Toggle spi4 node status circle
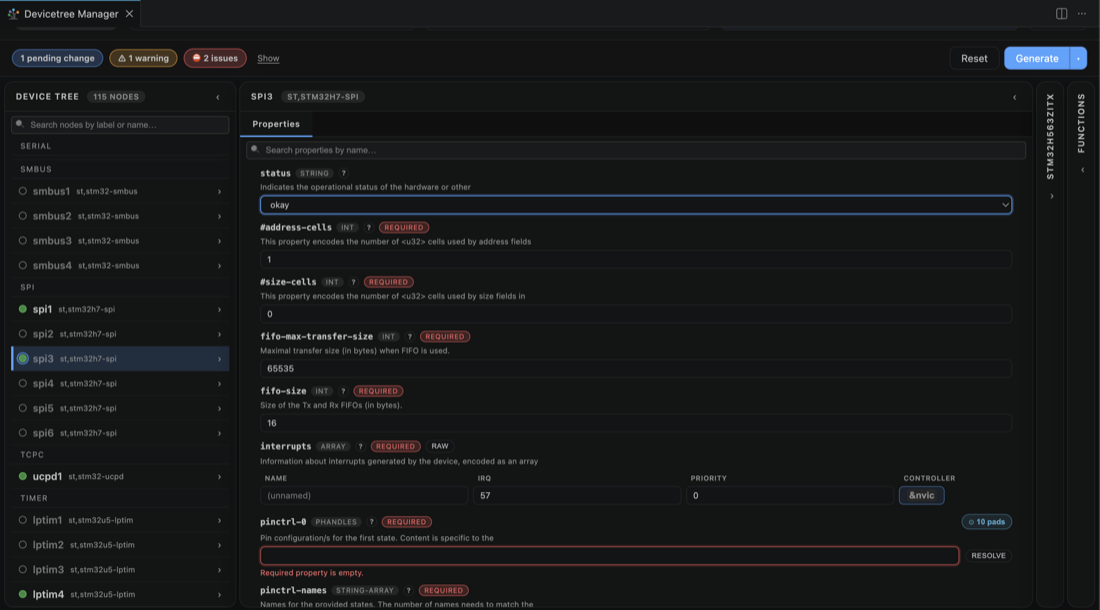The width and height of the screenshot is (1100, 610). click(22, 384)
